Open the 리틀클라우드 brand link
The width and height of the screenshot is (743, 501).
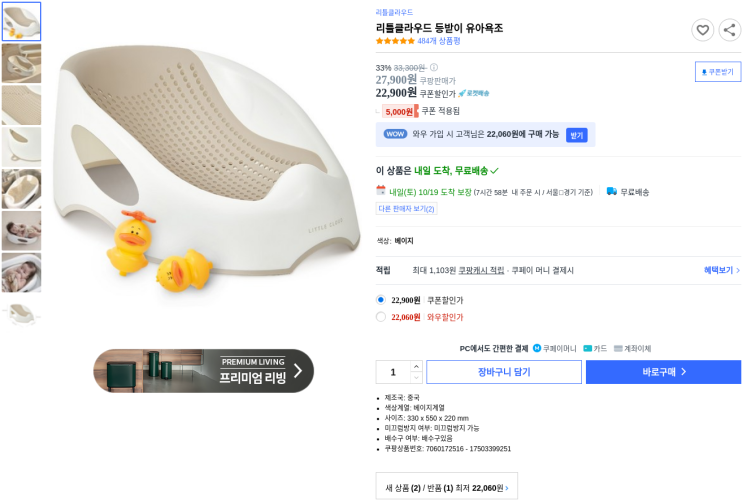pos(394,13)
